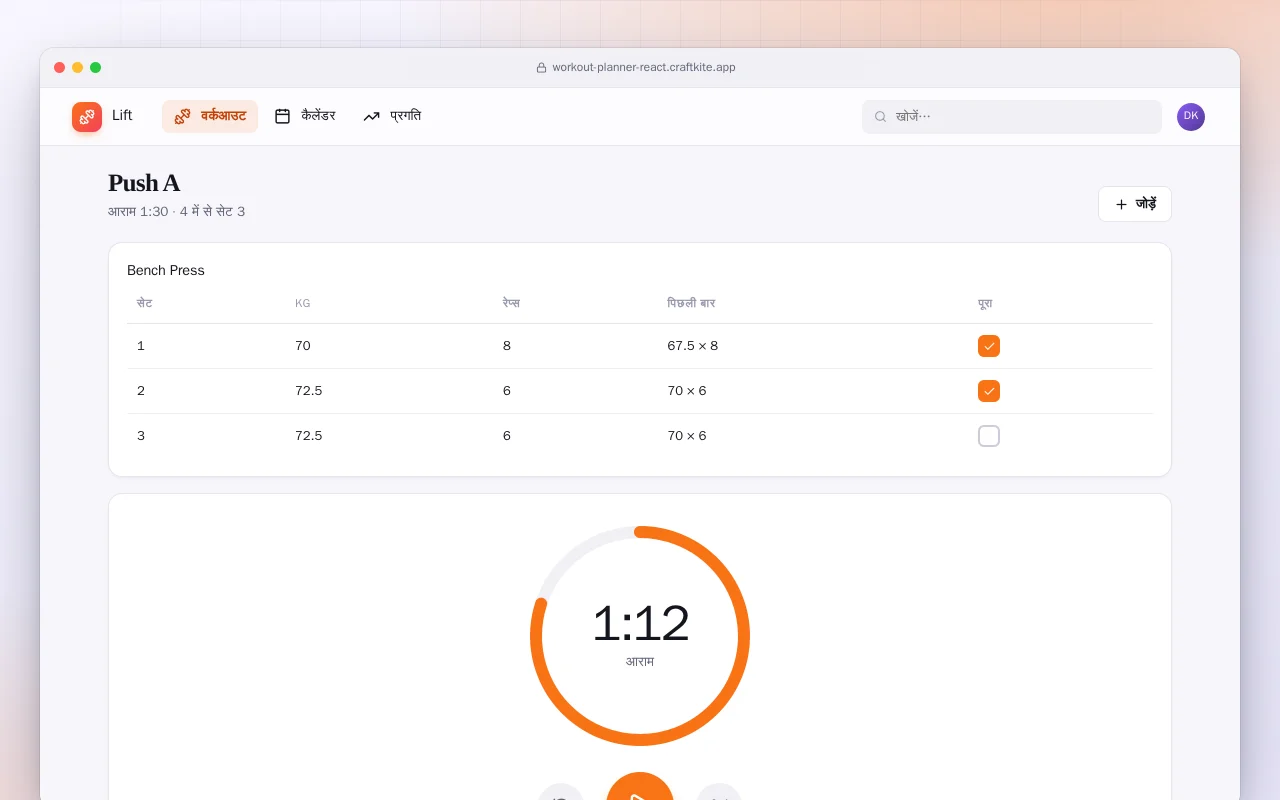This screenshot has height=800, width=1280.
Task: Click the Bench Press exercise name
Action: (x=166, y=270)
